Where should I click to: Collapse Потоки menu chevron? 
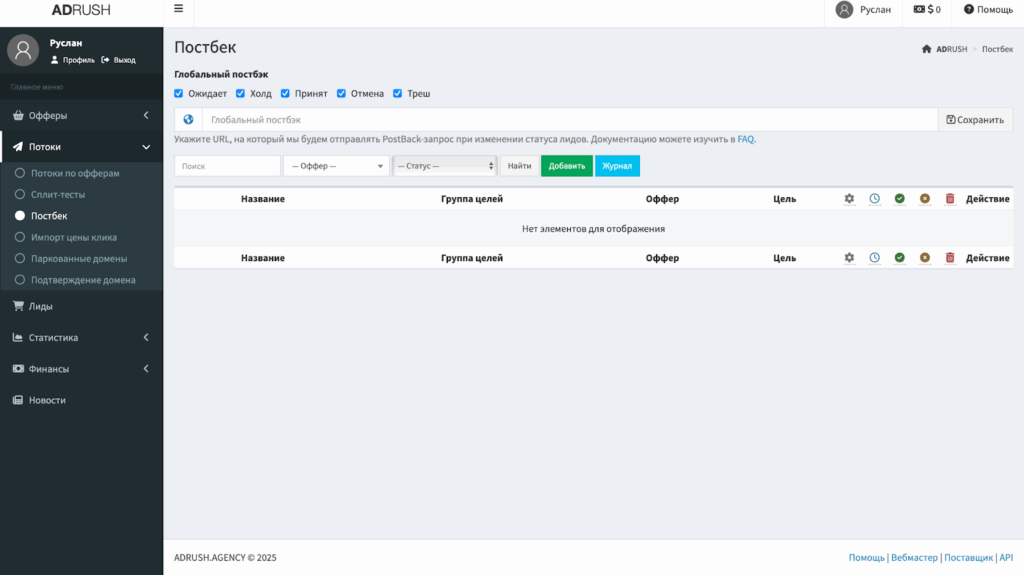coord(146,147)
